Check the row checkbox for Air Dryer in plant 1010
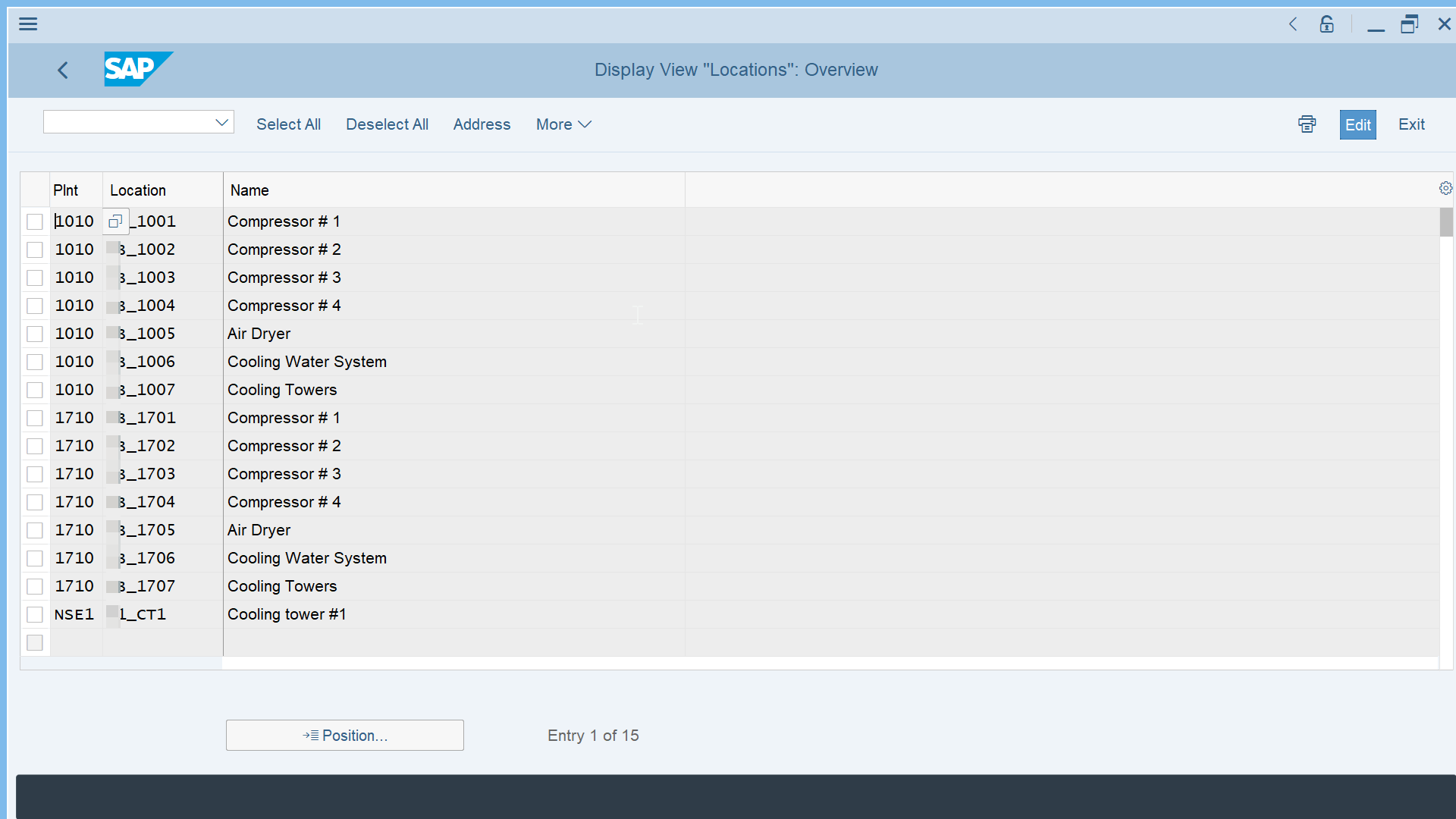 [x=34, y=334]
